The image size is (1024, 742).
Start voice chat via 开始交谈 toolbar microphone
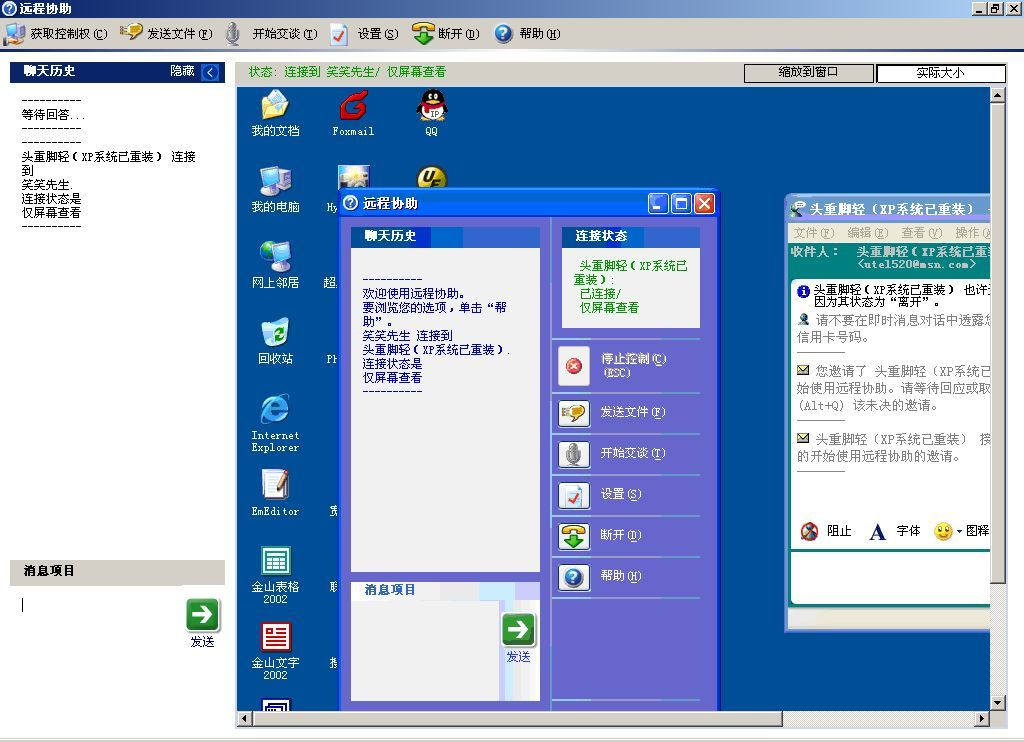[x=270, y=34]
